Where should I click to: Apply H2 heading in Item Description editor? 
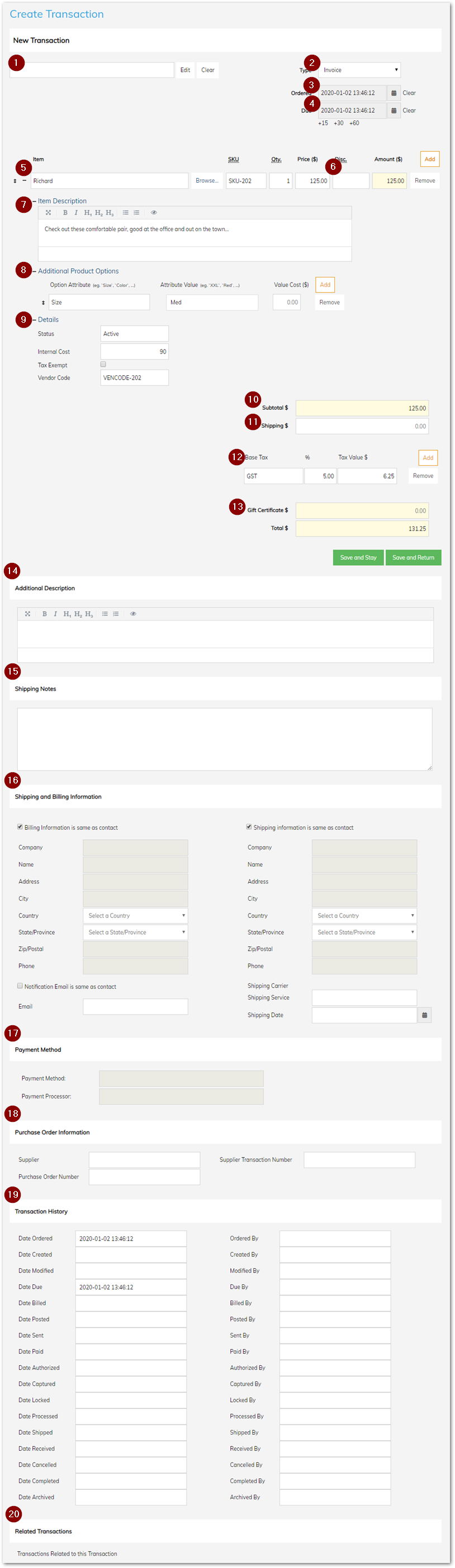click(99, 212)
